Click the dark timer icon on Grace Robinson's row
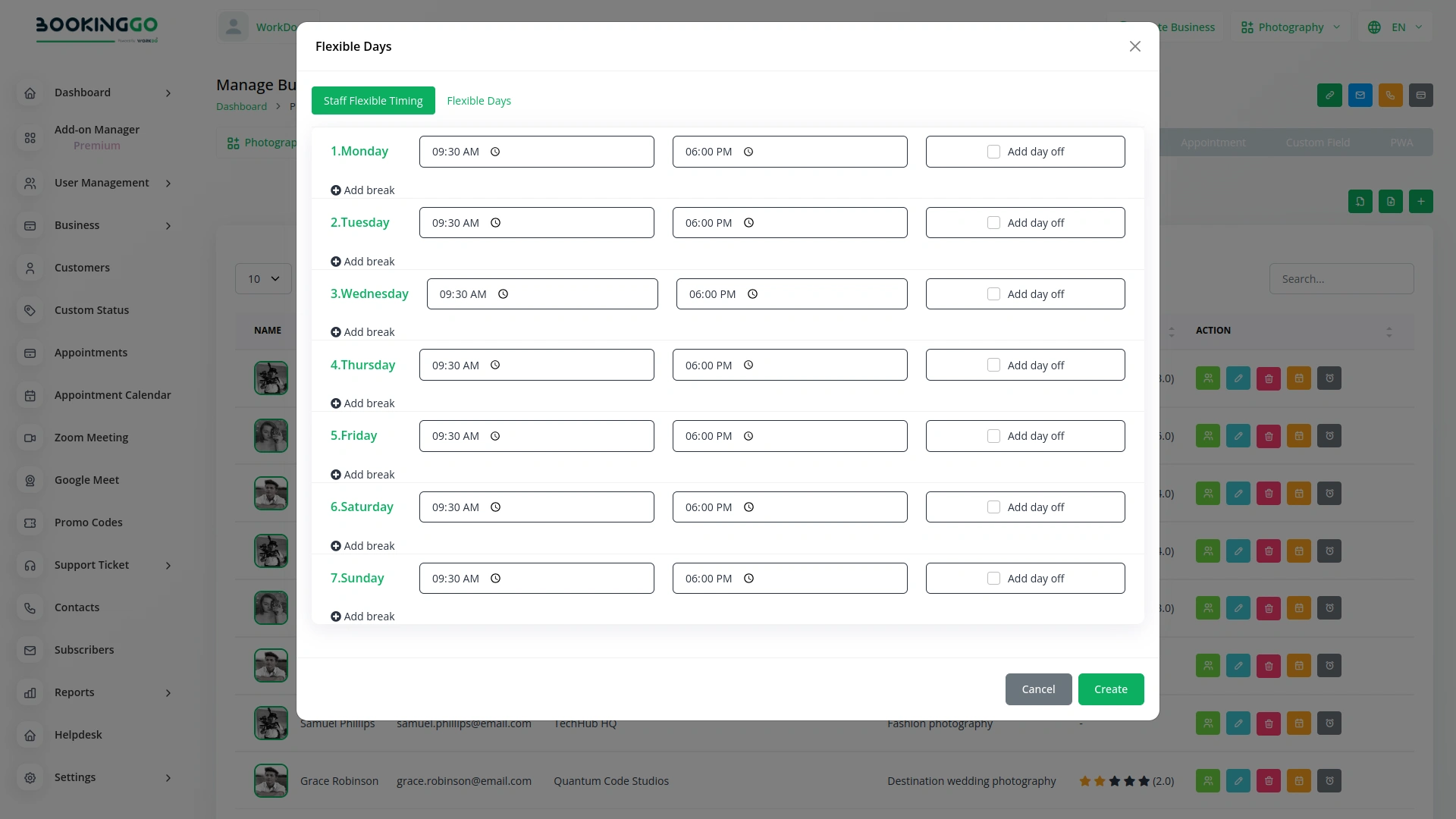Viewport: 1456px width, 819px height. click(x=1329, y=780)
